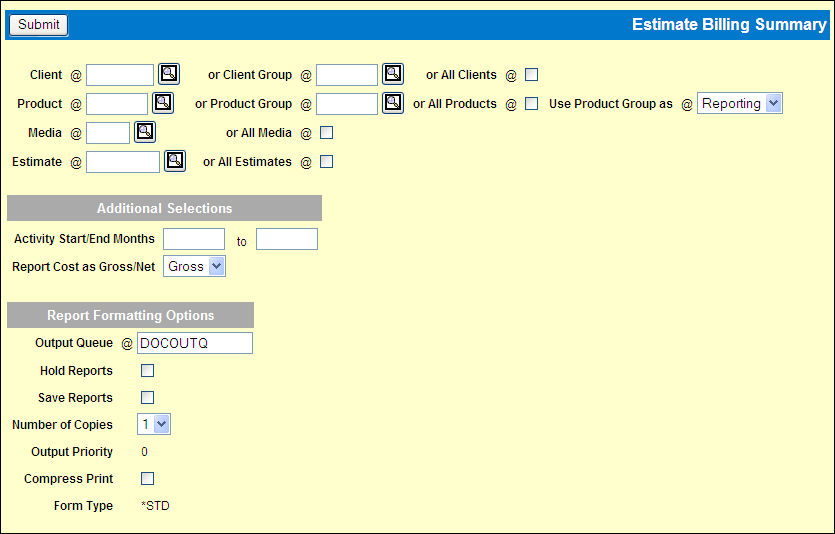Check the Compress Print box

[x=148, y=479]
